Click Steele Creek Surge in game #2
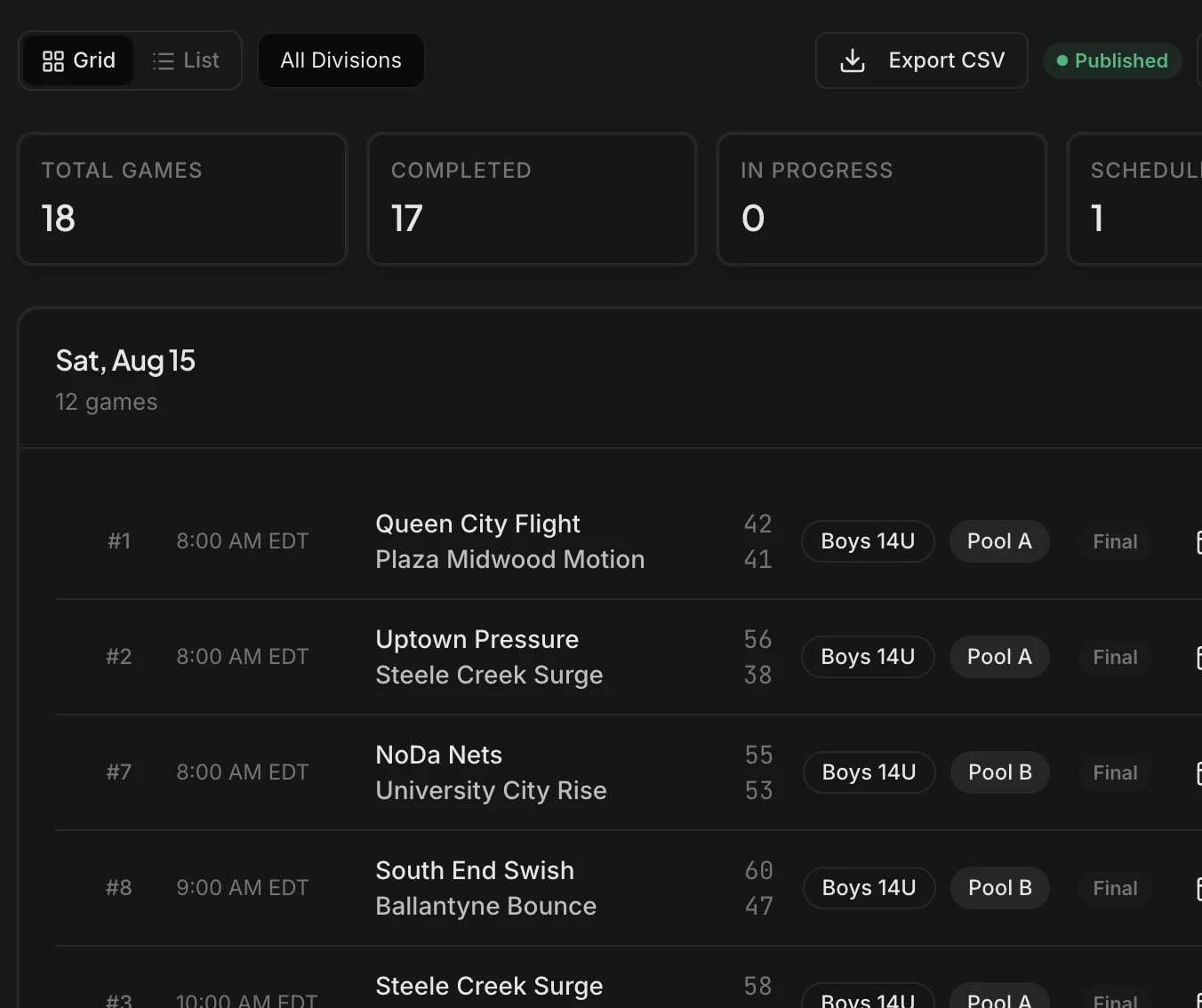 [x=489, y=675]
